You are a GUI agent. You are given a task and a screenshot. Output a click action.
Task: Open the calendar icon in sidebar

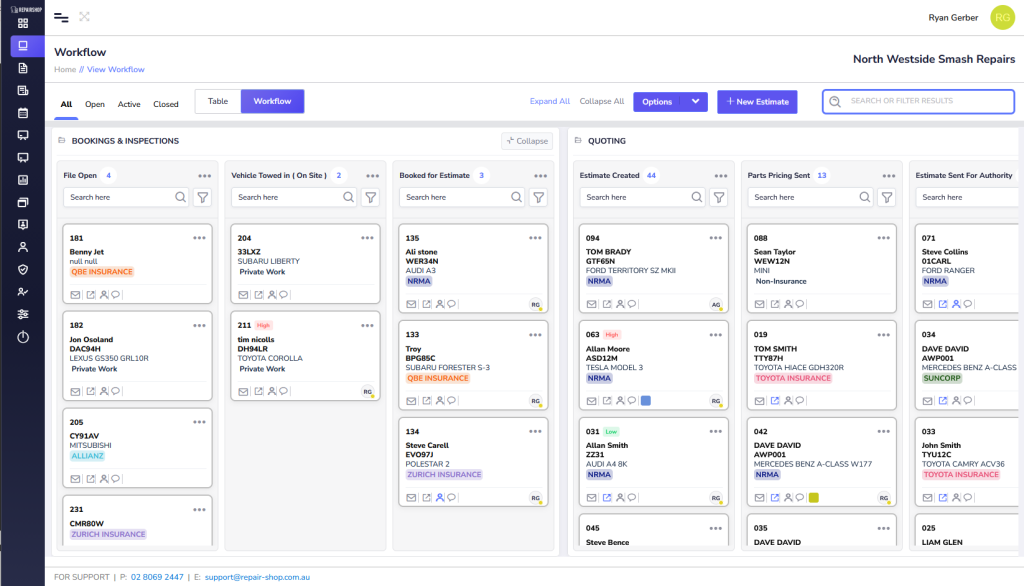click(23, 113)
